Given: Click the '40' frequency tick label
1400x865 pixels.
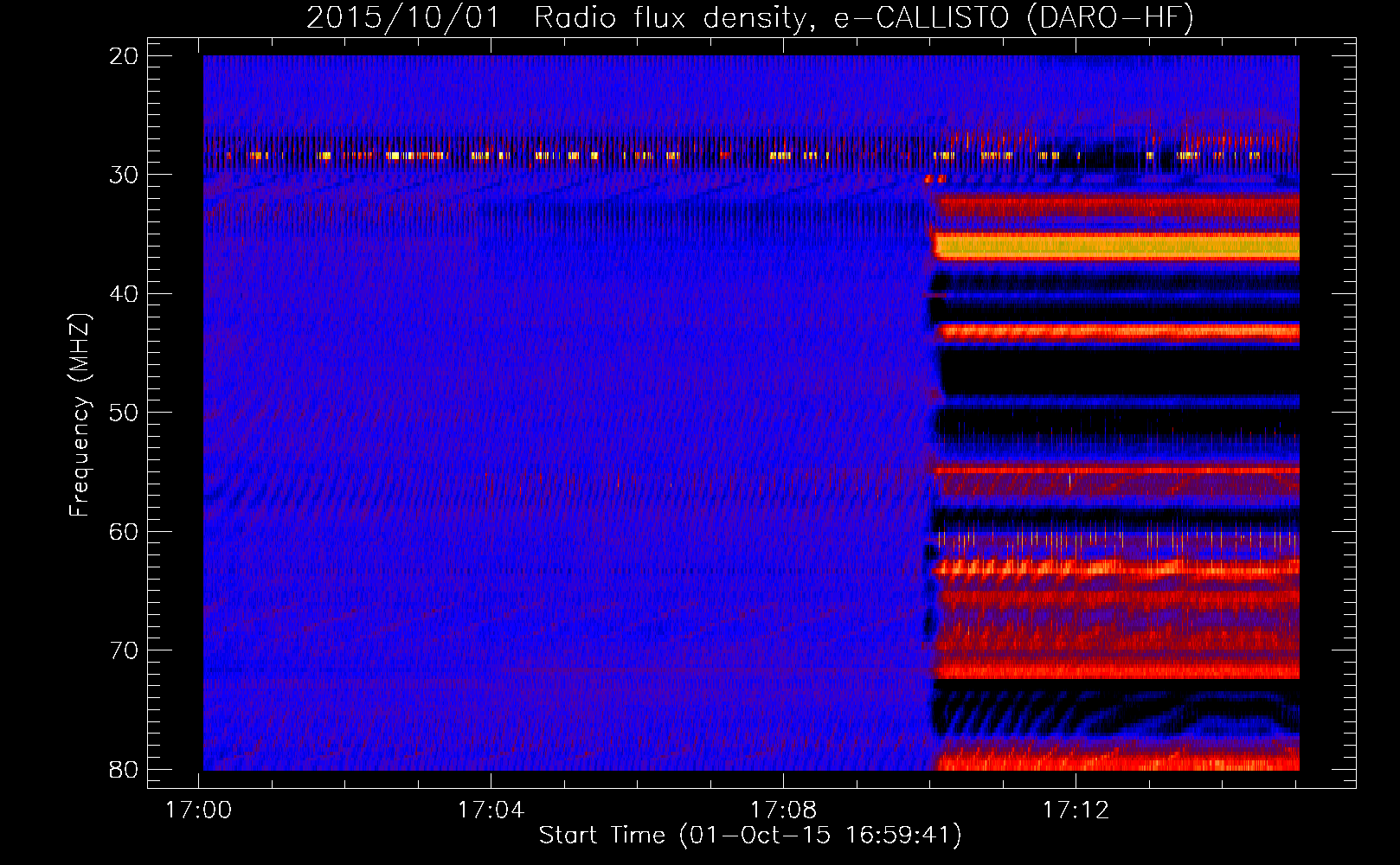Looking at the screenshot, I should pyautogui.click(x=124, y=294).
